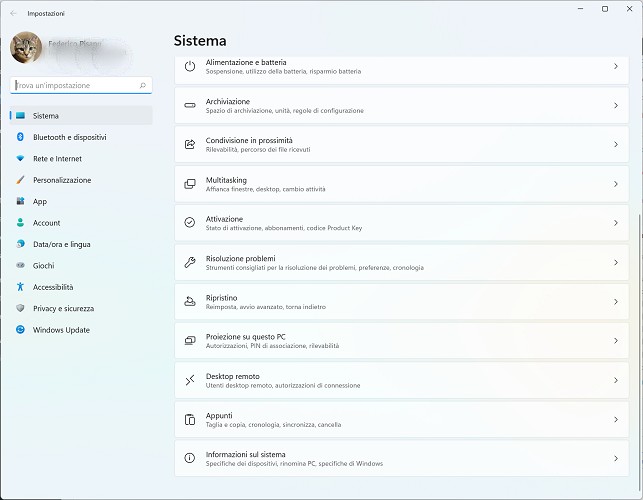The width and height of the screenshot is (643, 500).
Task: Click the Risoluzione problemi wrench icon
Action: click(x=190, y=263)
